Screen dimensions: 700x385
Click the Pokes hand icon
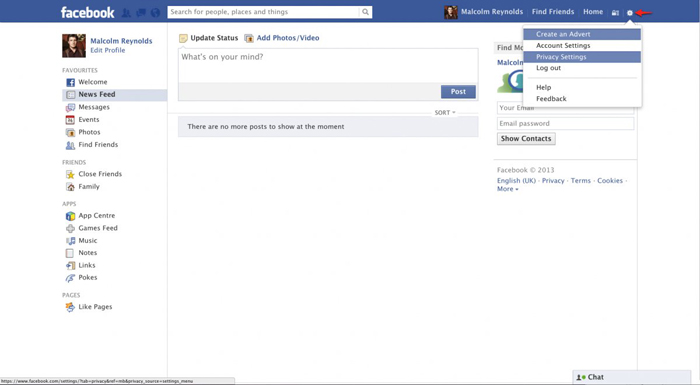point(71,278)
